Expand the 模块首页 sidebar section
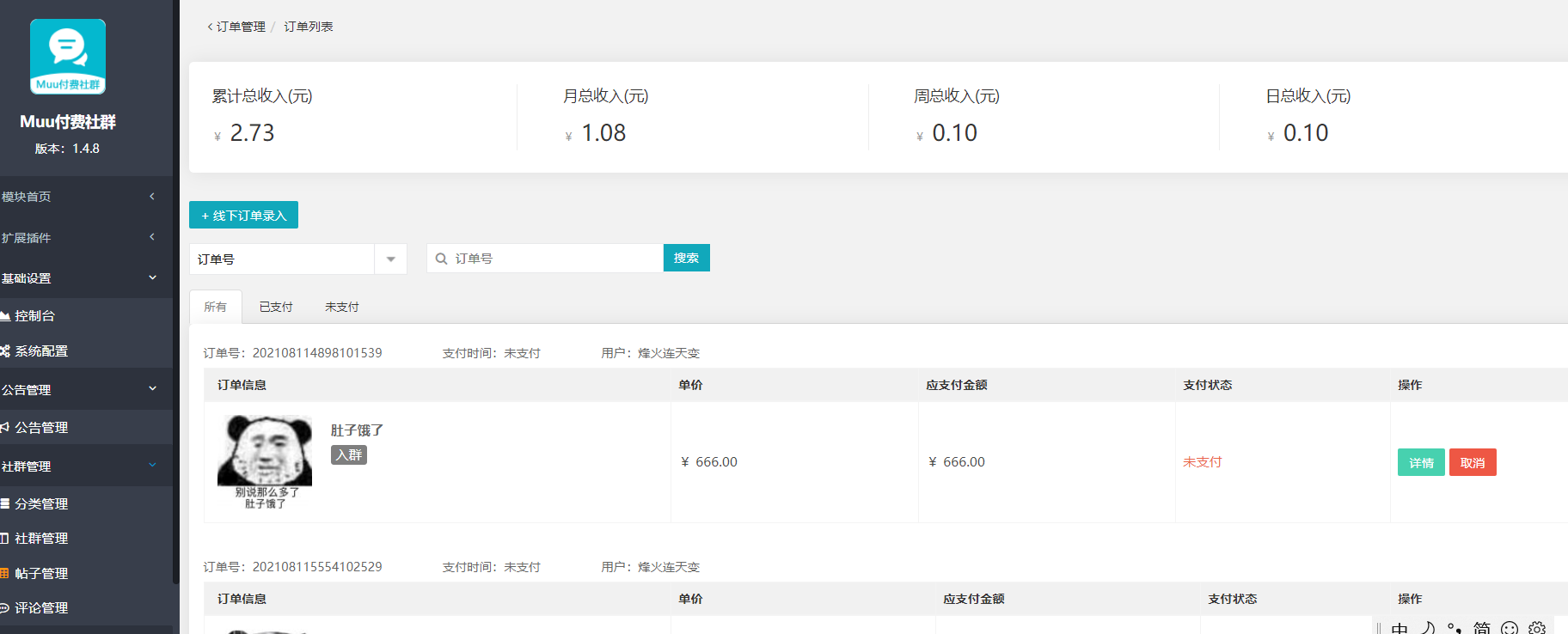Viewport: 1568px width, 634px height. [77, 197]
